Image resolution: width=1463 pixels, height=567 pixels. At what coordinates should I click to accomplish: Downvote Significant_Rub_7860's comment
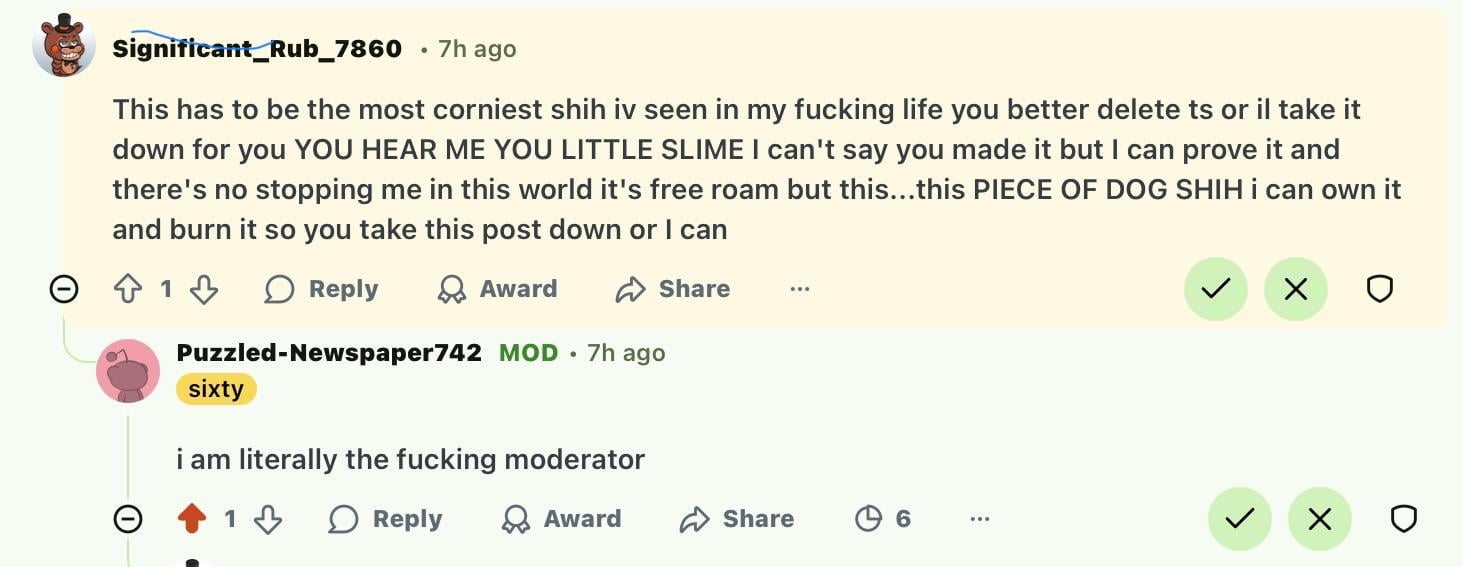204,290
